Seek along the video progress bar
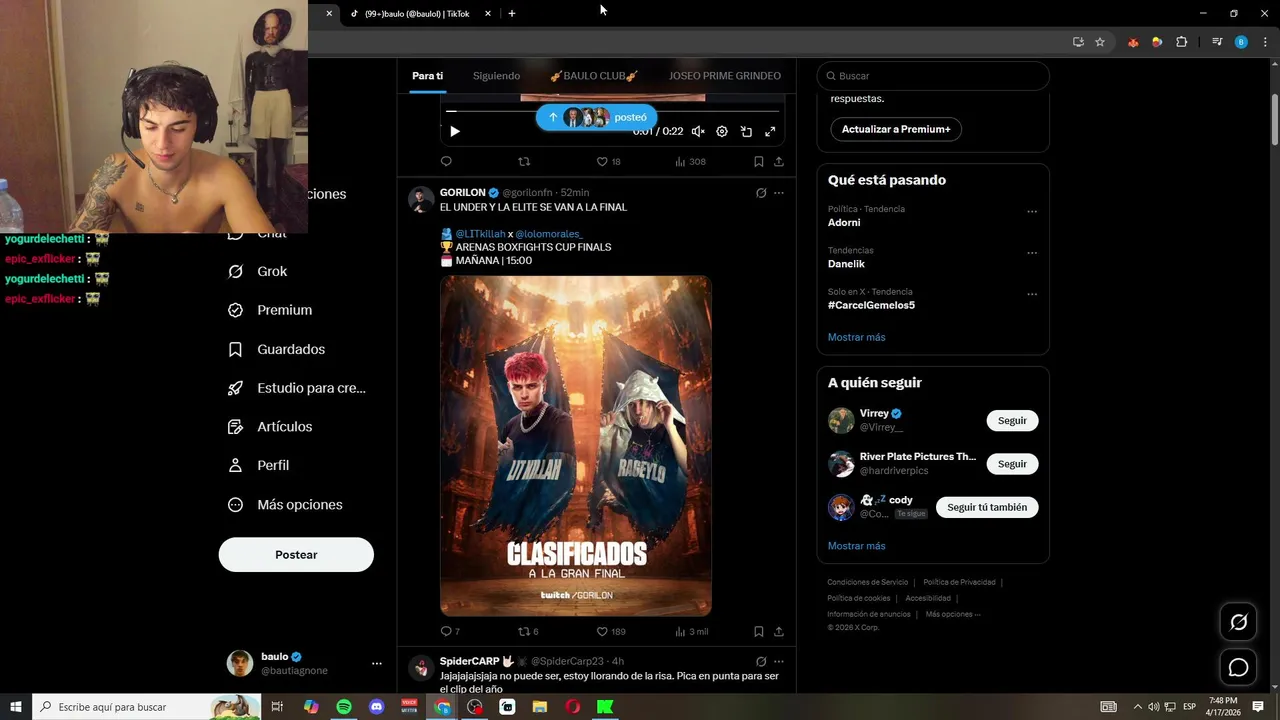The image size is (1280, 720). pyautogui.click(x=612, y=111)
